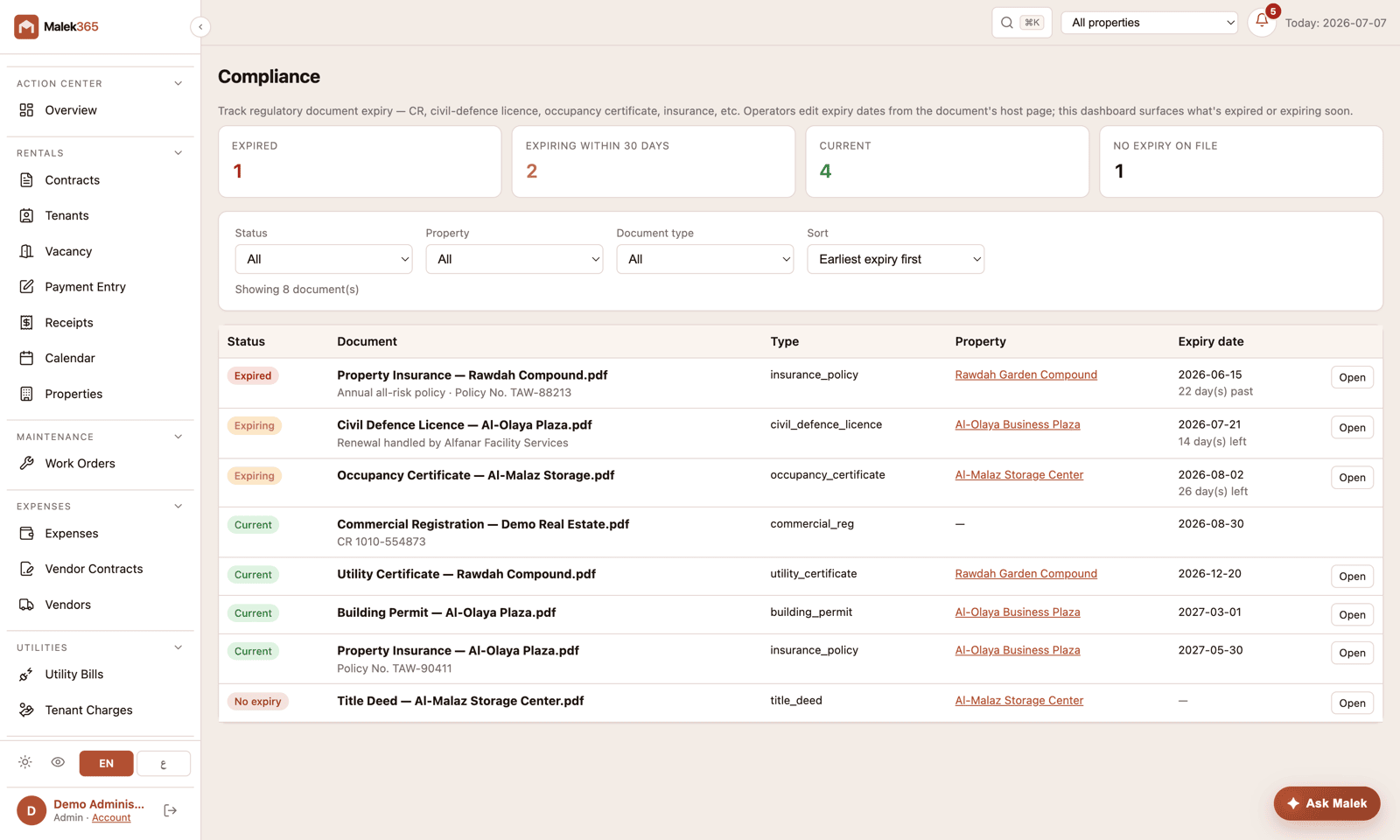1400x840 pixels.
Task: Collapse the Expenses section chevron
Action: pyautogui.click(x=178, y=507)
